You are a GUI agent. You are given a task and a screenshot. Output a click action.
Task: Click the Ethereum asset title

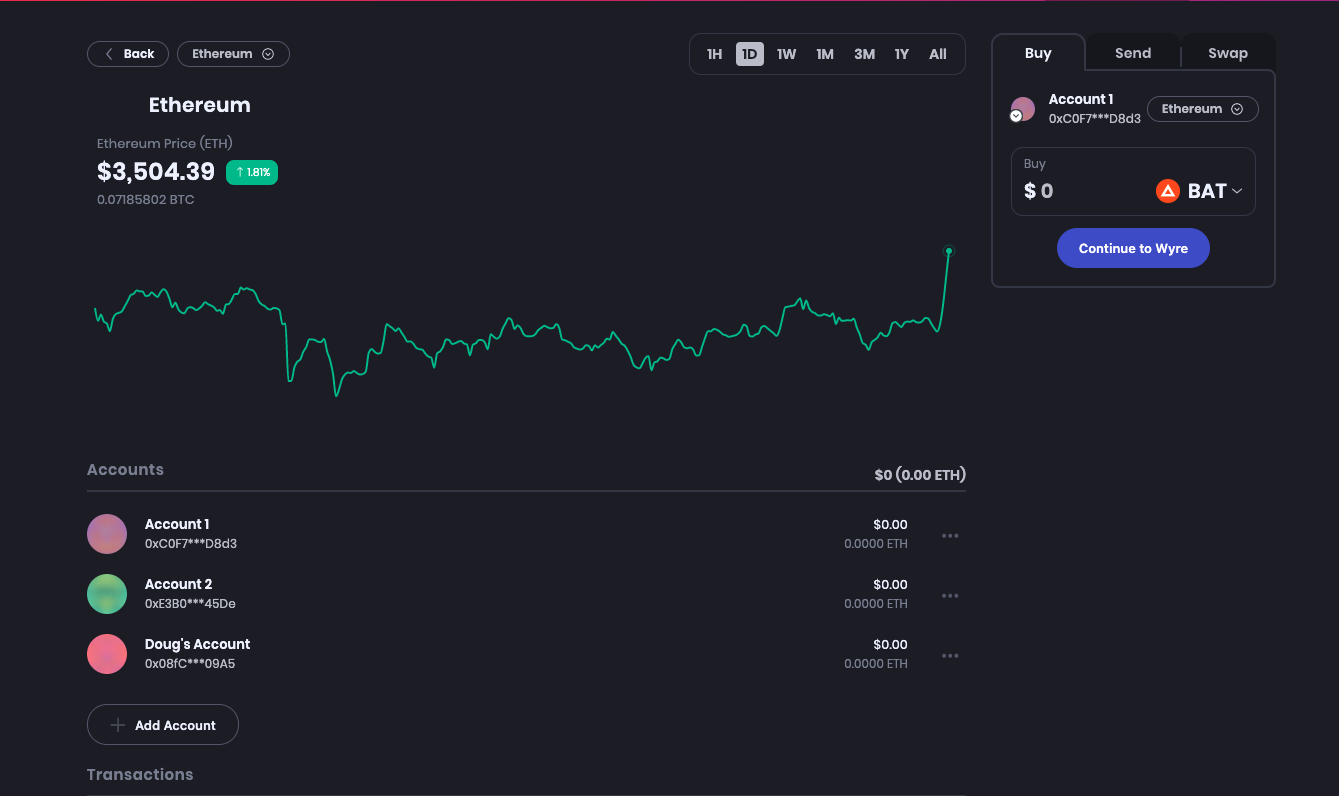200,105
